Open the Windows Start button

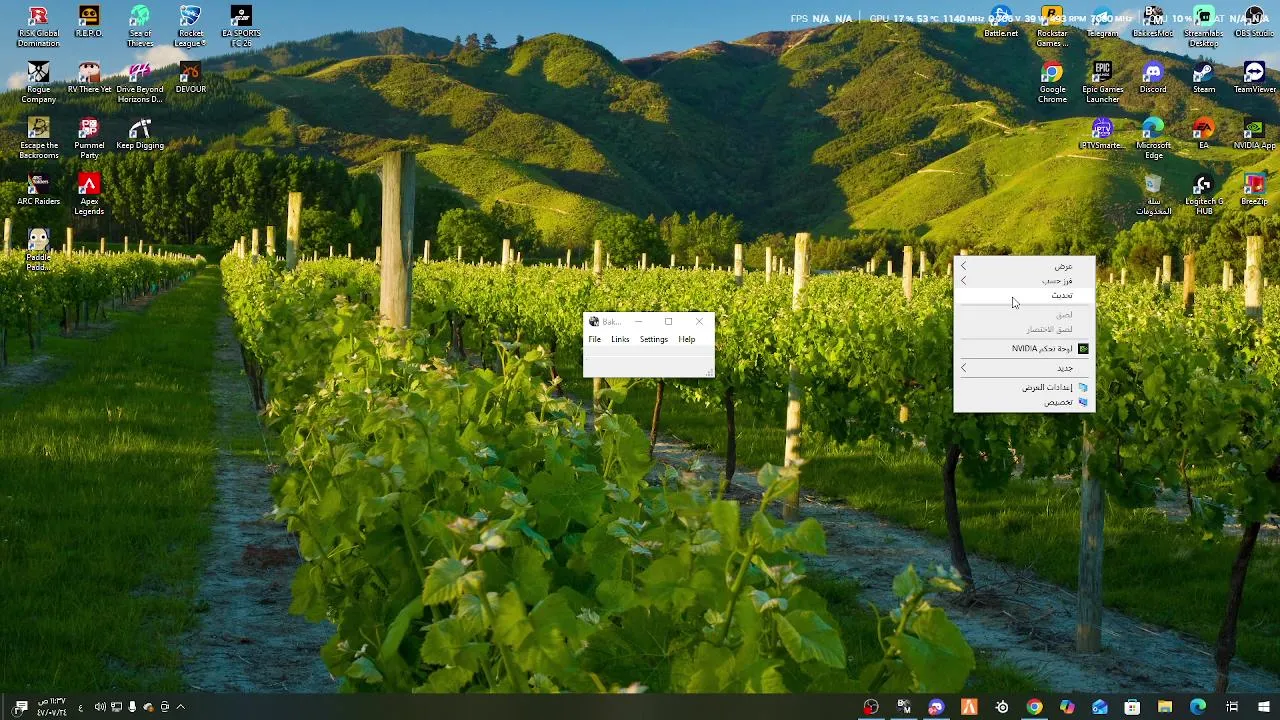tap(1264, 707)
